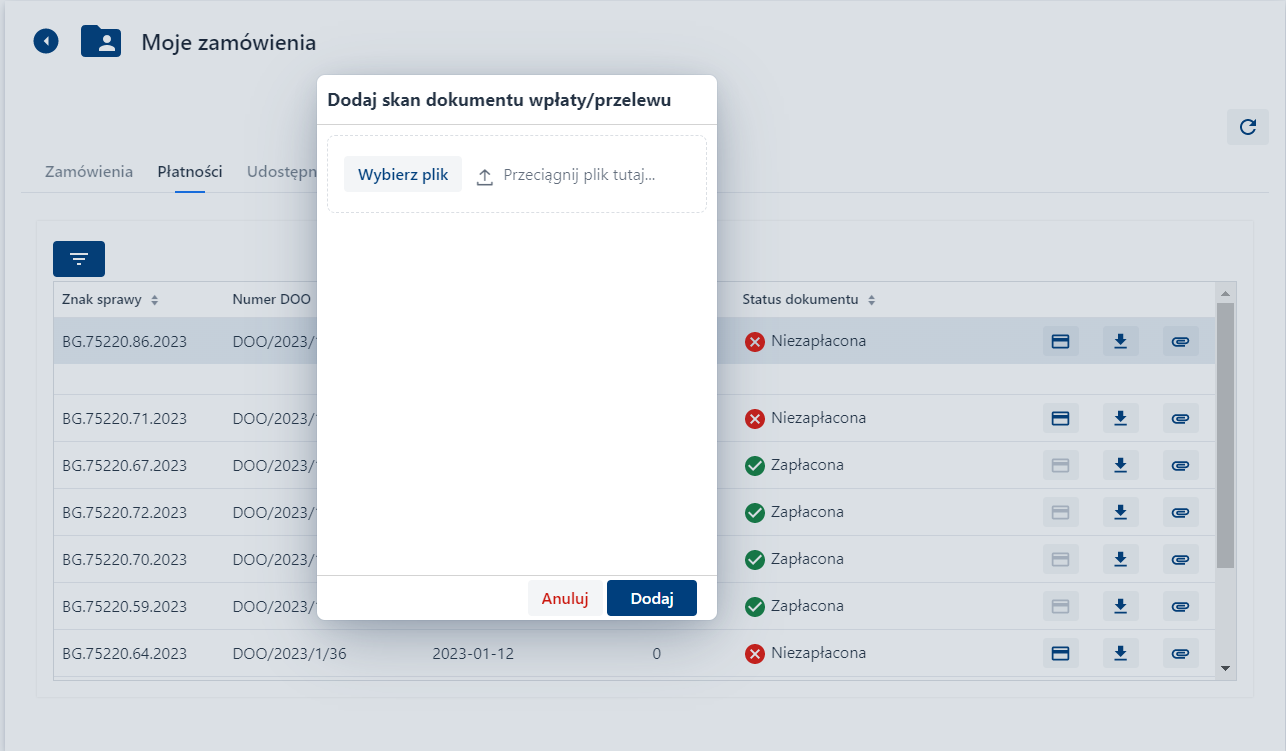The height and width of the screenshot is (751, 1286).
Task: Click the back arrow next to Moje zamówienia
Action: [46, 41]
